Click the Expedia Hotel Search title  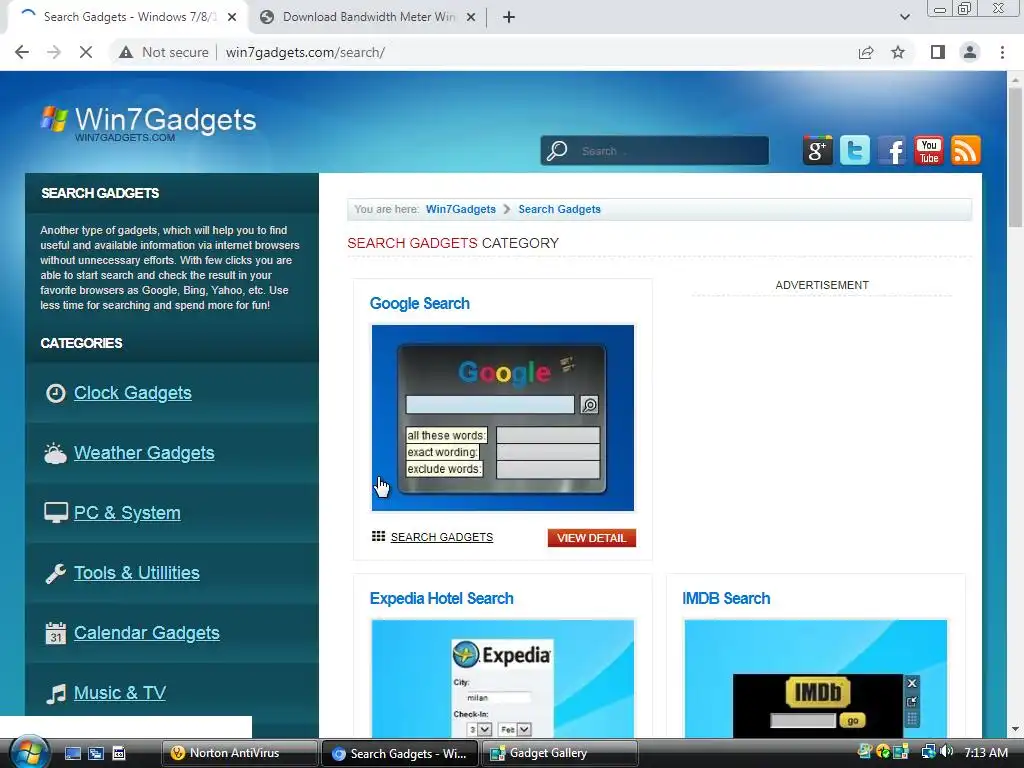click(x=441, y=598)
